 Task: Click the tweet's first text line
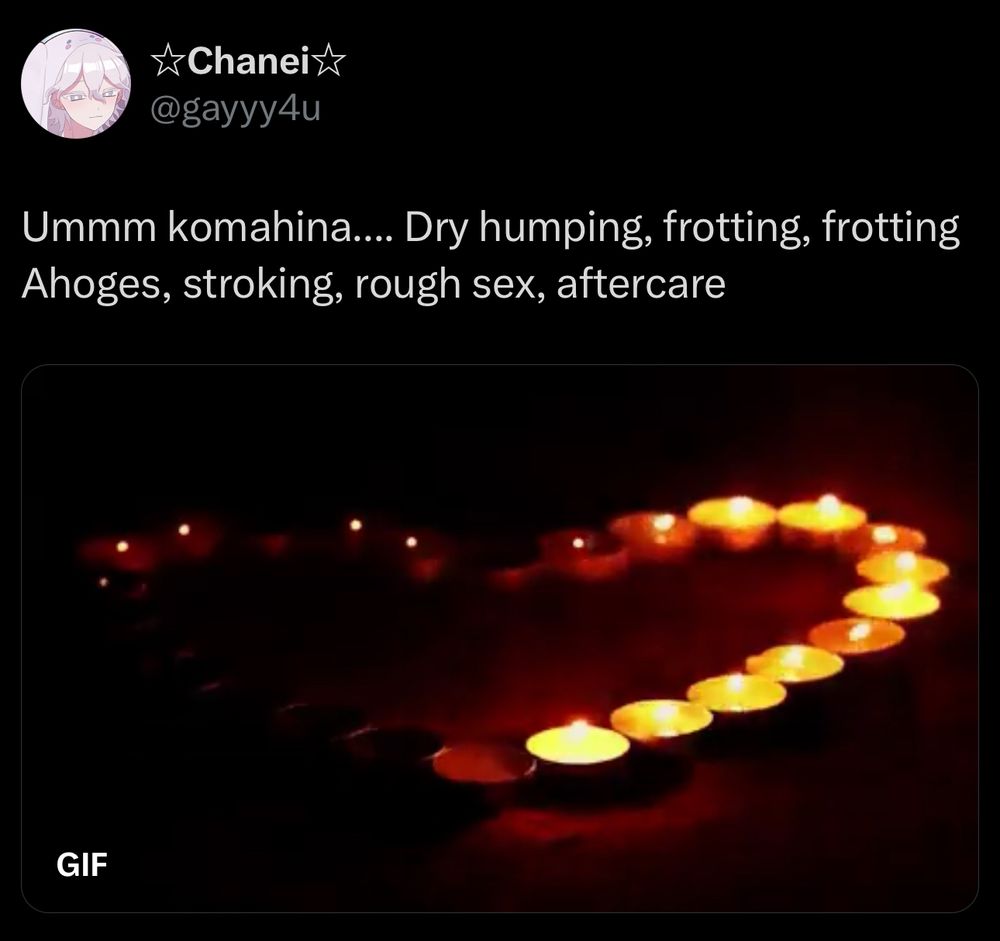(490, 229)
